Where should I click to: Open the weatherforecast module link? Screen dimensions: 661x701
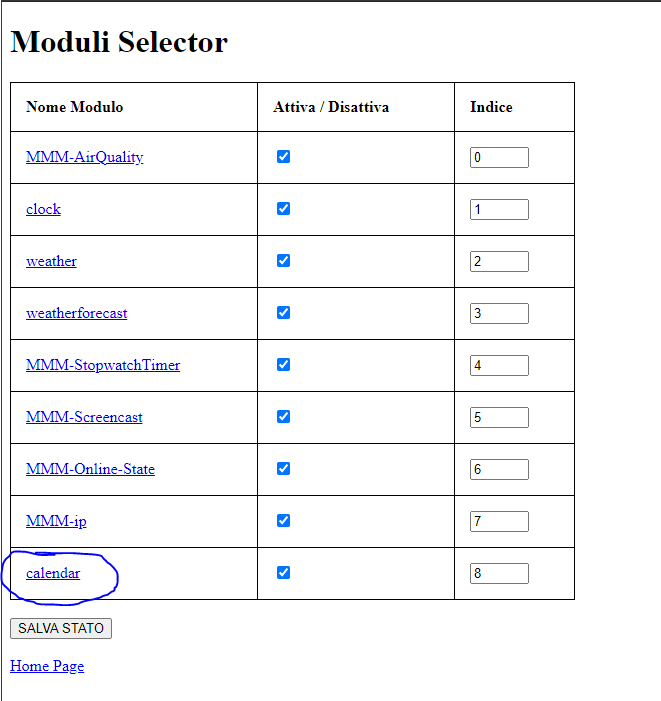76,313
